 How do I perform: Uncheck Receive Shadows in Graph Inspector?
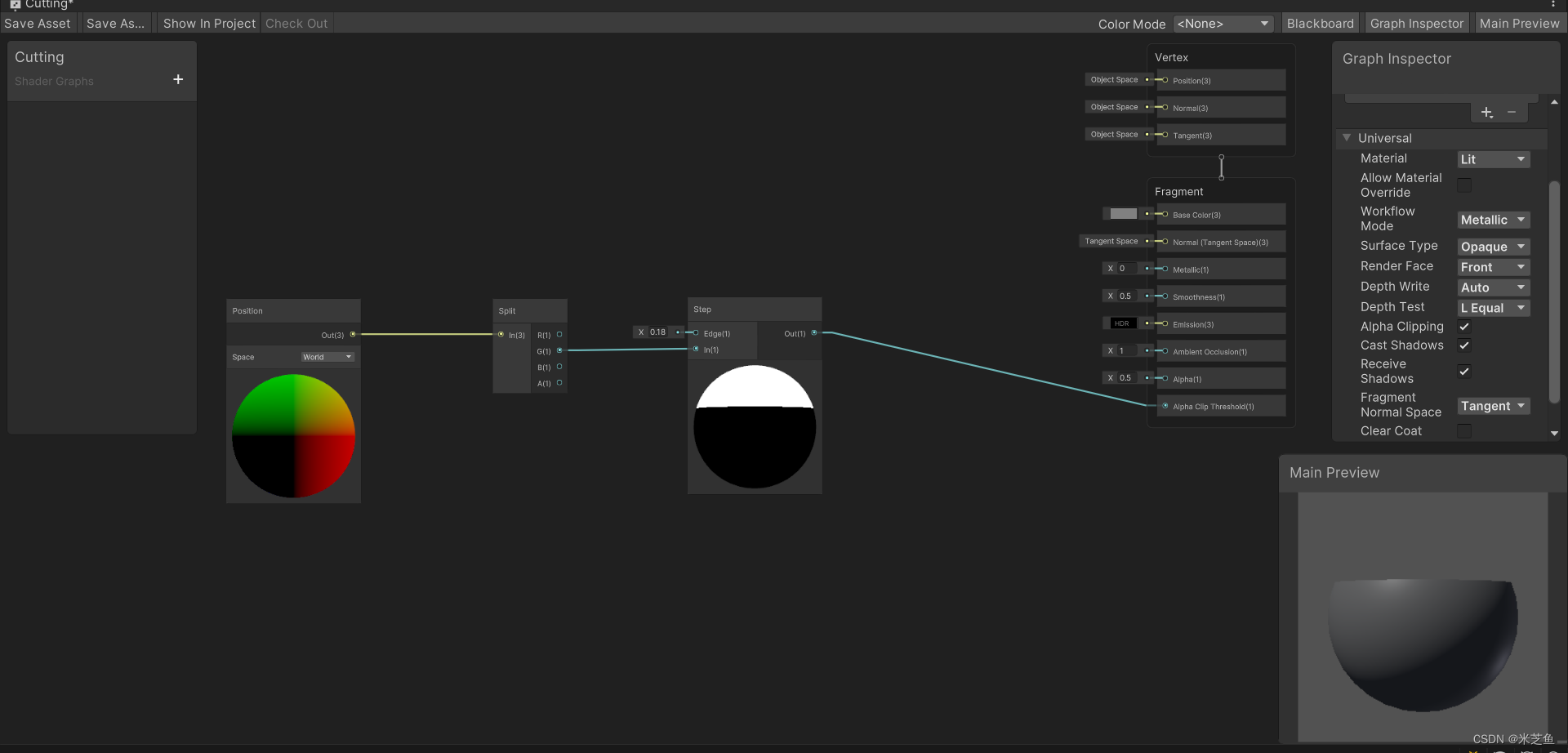(1464, 372)
